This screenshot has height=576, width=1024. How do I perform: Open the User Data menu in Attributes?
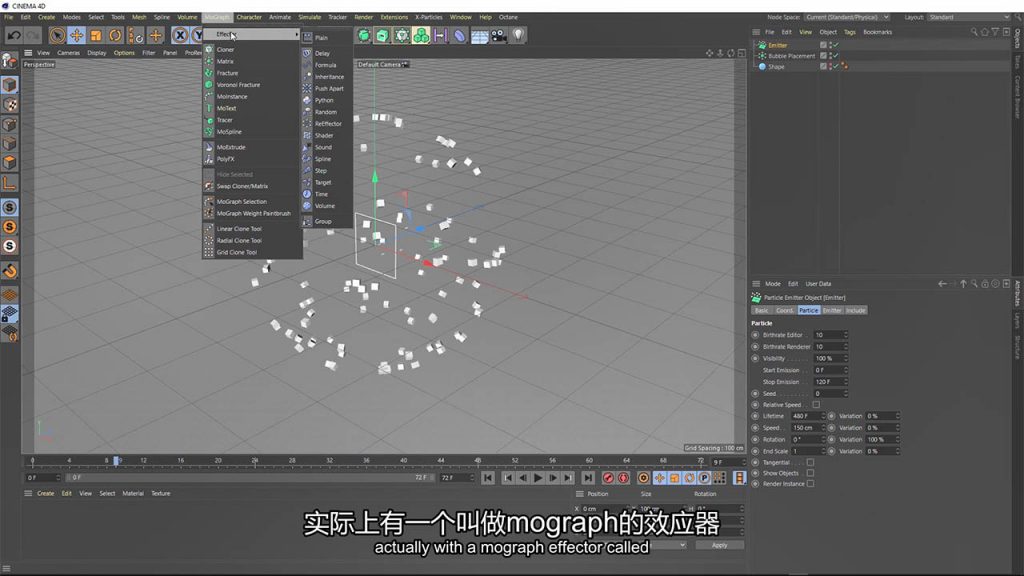click(x=818, y=284)
